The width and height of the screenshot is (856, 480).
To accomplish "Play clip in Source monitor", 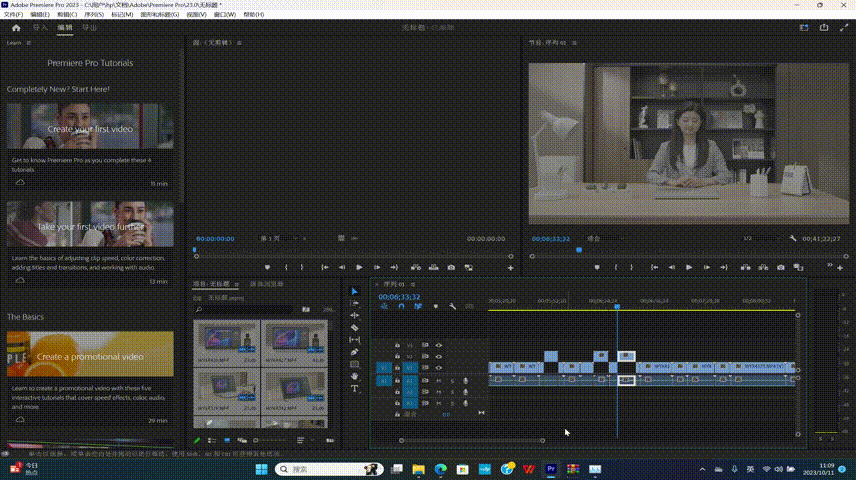I will [x=359, y=268].
